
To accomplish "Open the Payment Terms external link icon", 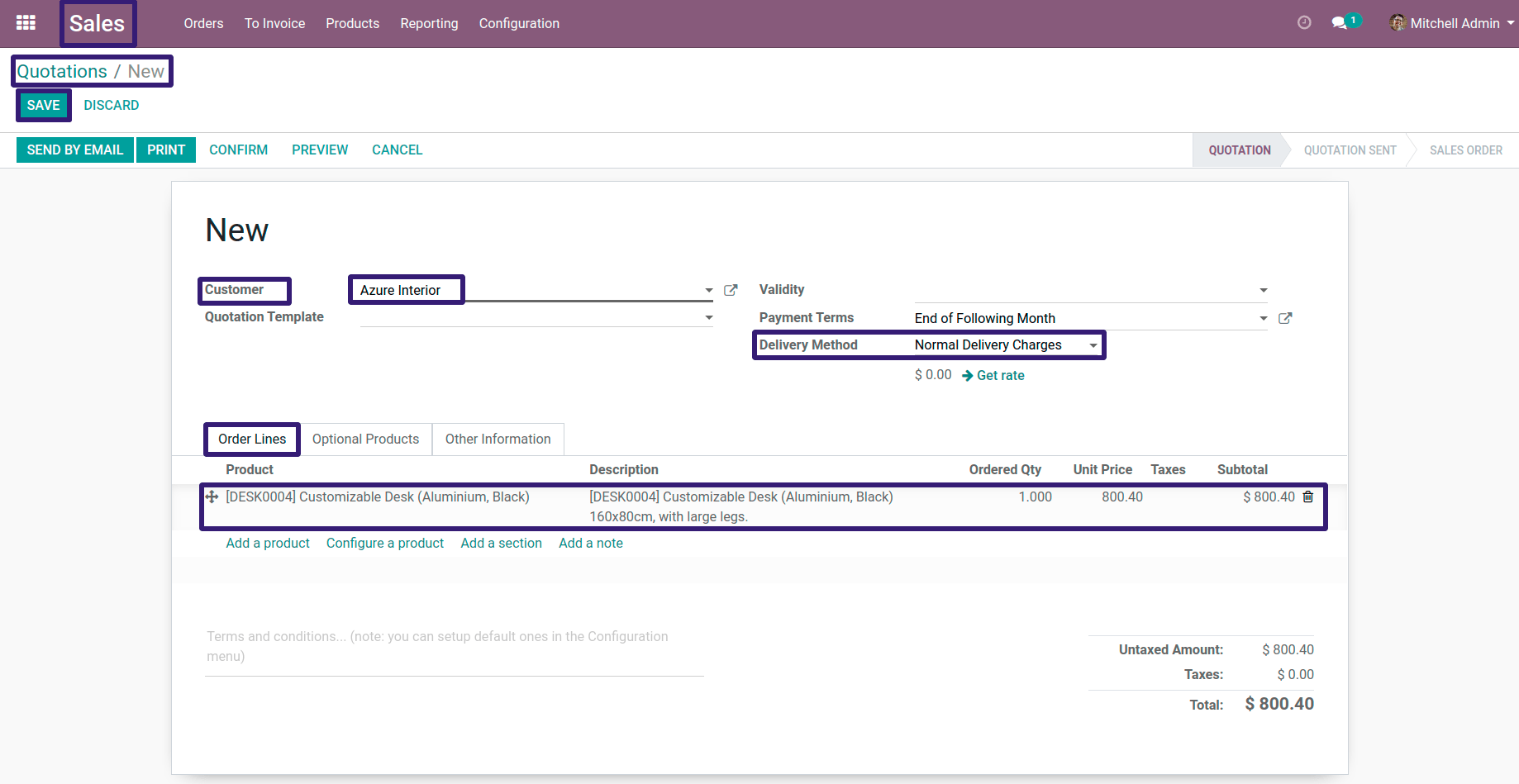I will click(x=1285, y=318).
